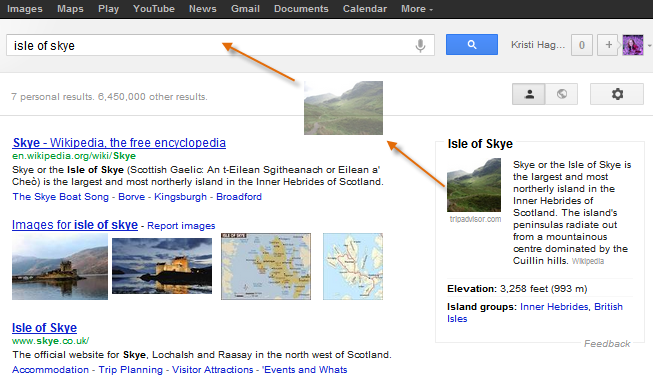Follow the Report images link
Image resolution: width=653 pixels, height=379 pixels.
[x=181, y=226]
